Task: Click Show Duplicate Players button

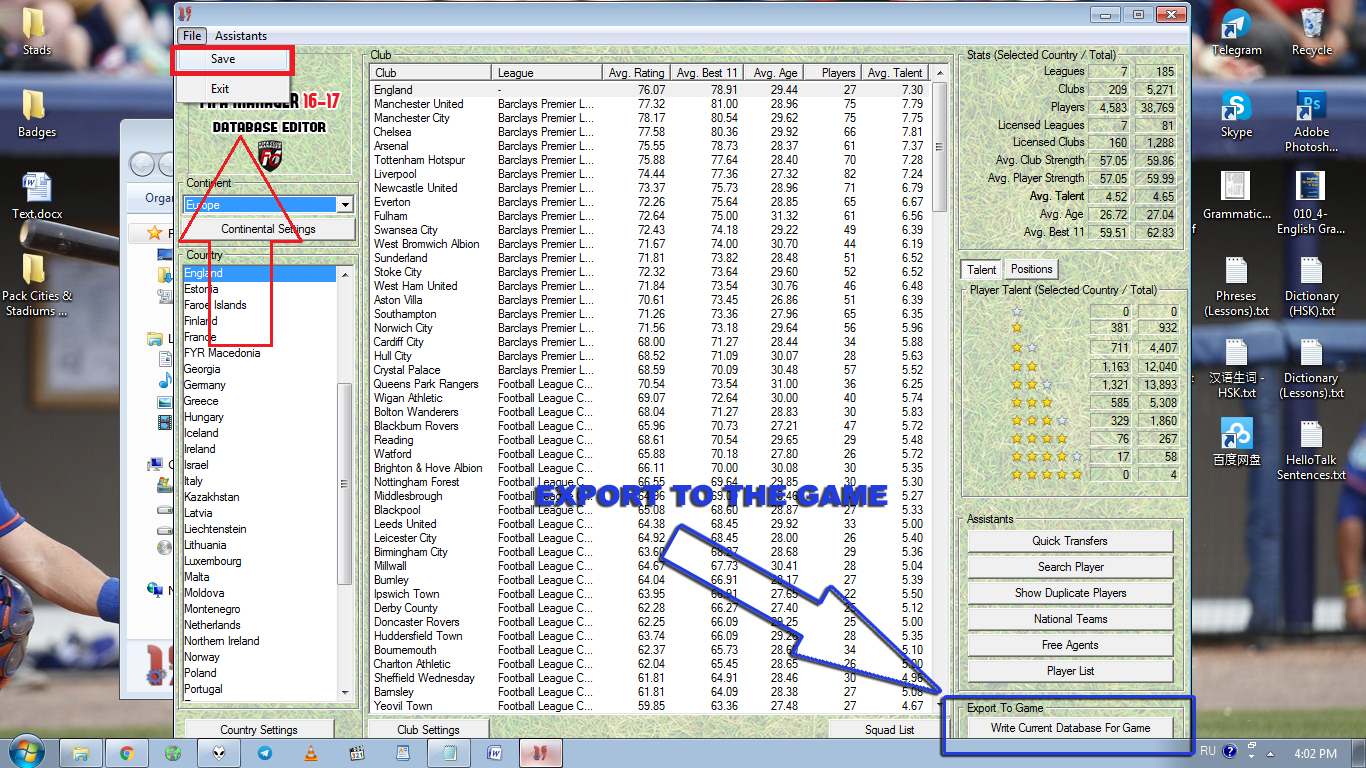Action: [1070, 593]
